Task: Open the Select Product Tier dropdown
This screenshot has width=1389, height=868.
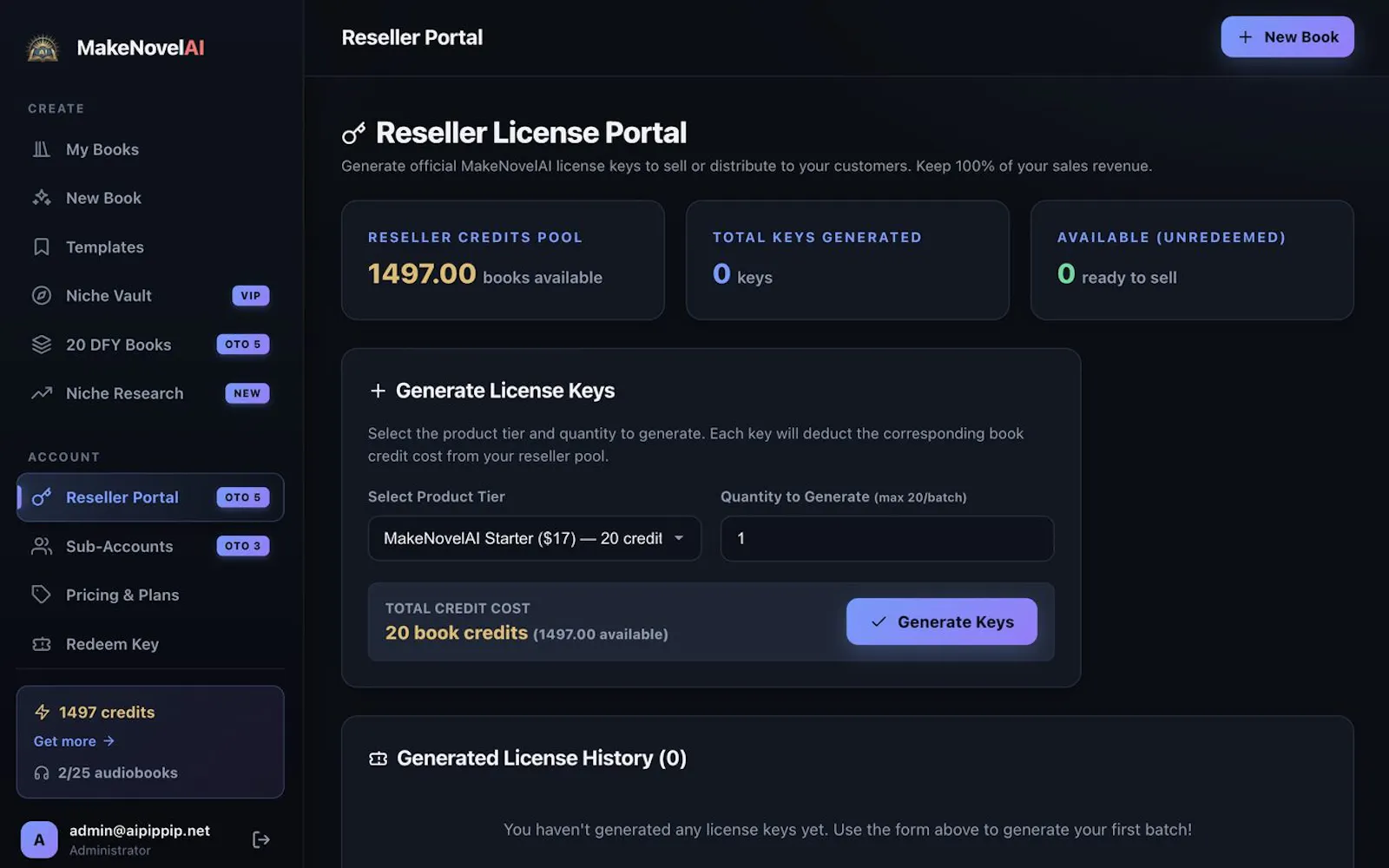Action: click(x=534, y=538)
